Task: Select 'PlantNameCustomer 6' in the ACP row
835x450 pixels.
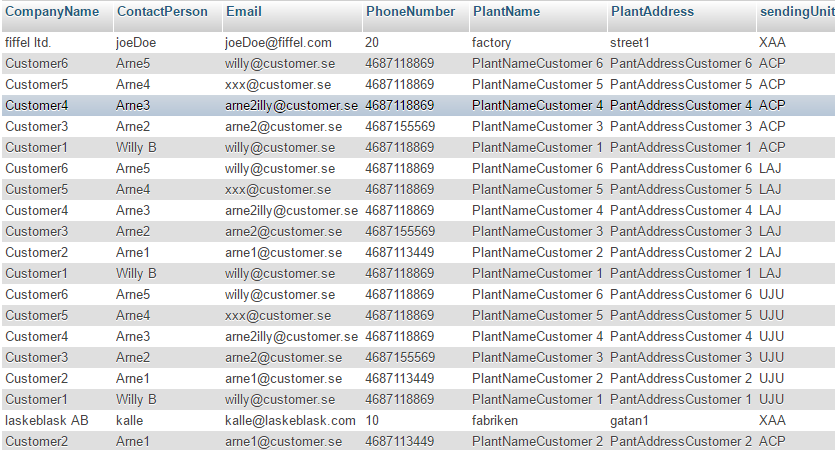Action: (537, 63)
